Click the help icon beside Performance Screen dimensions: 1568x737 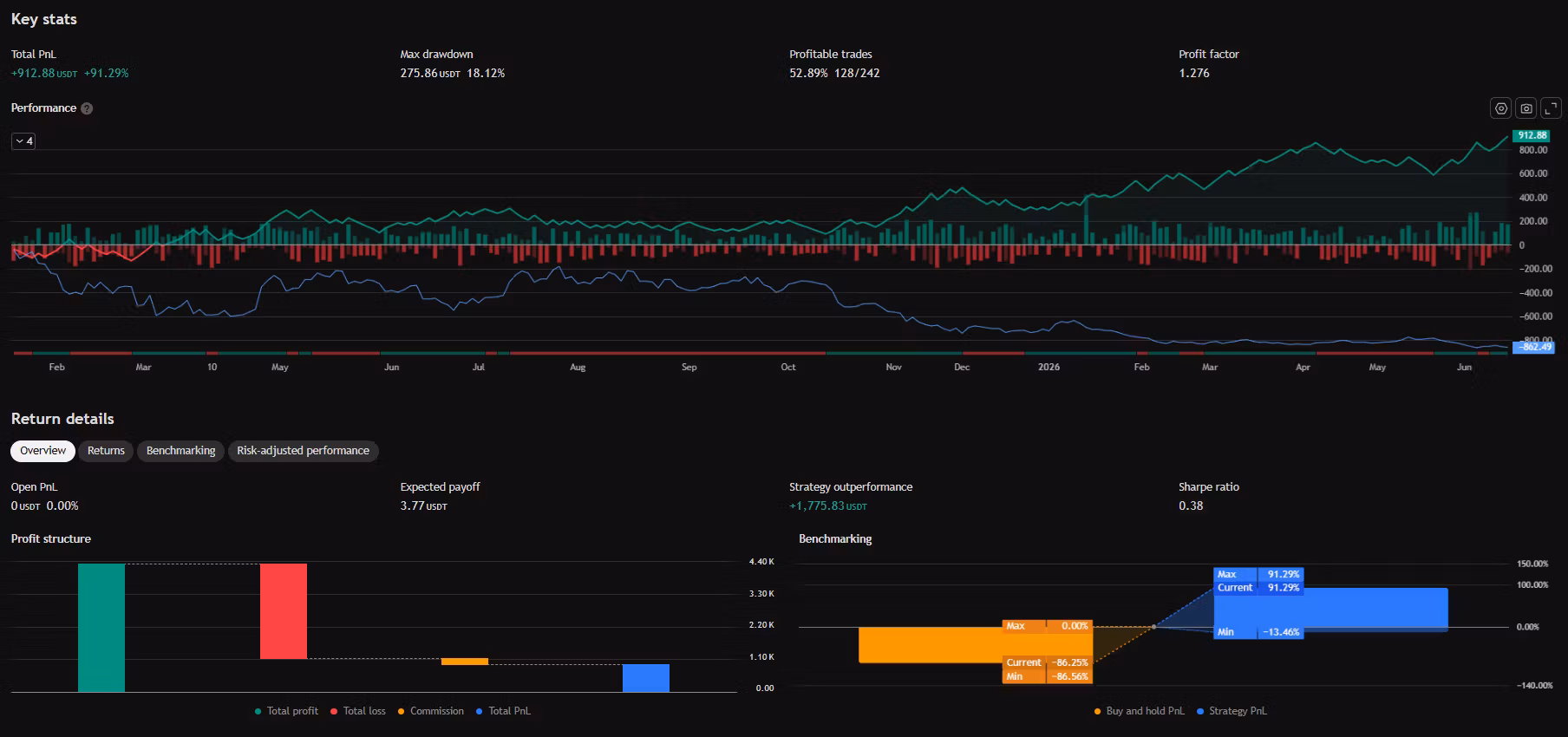pos(87,108)
